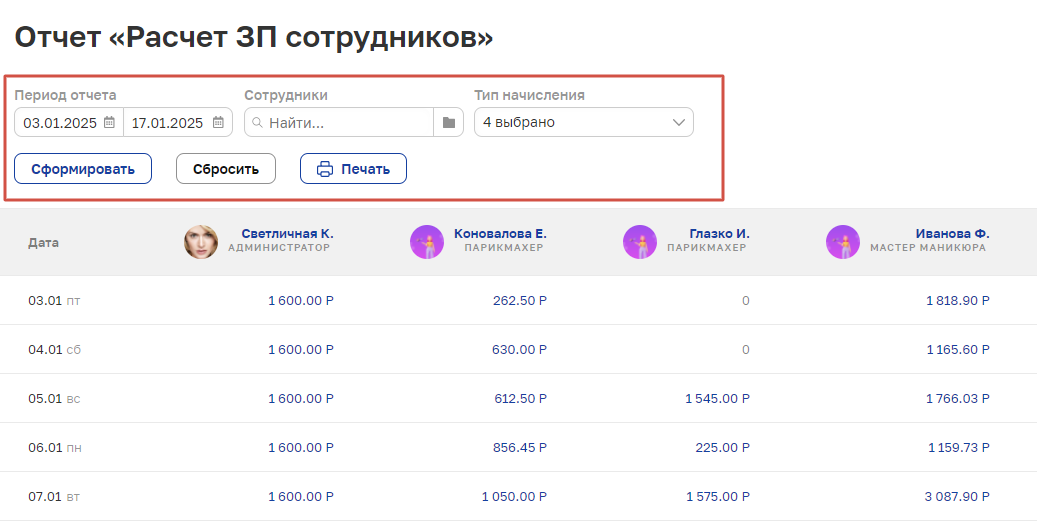
Task: Click Глазко И. purple avatar
Action: click(640, 242)
